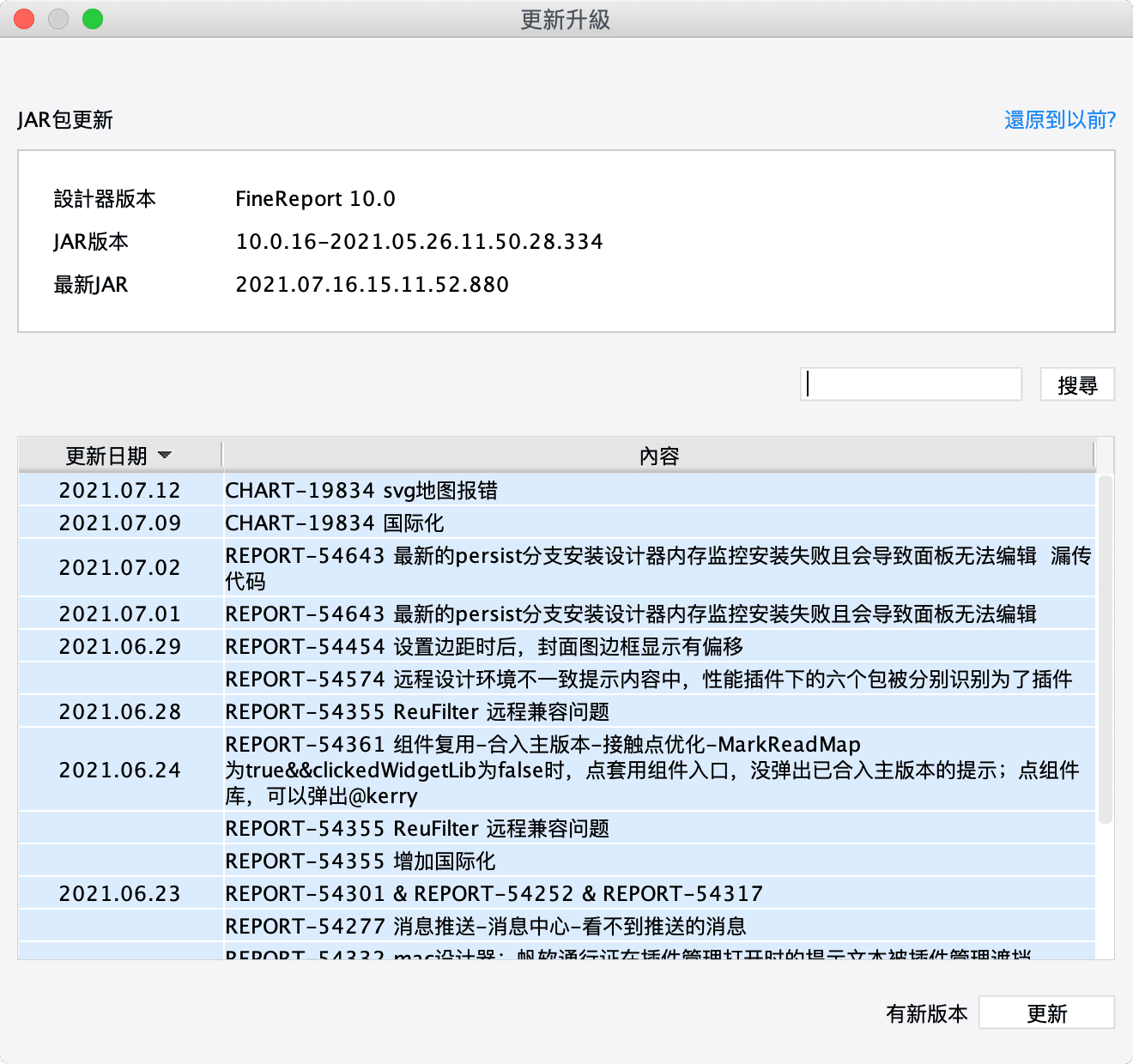Click the 還原到以前? restore link
Viewport: 1133px width, 1064px height.
(x=1060, y=120)
